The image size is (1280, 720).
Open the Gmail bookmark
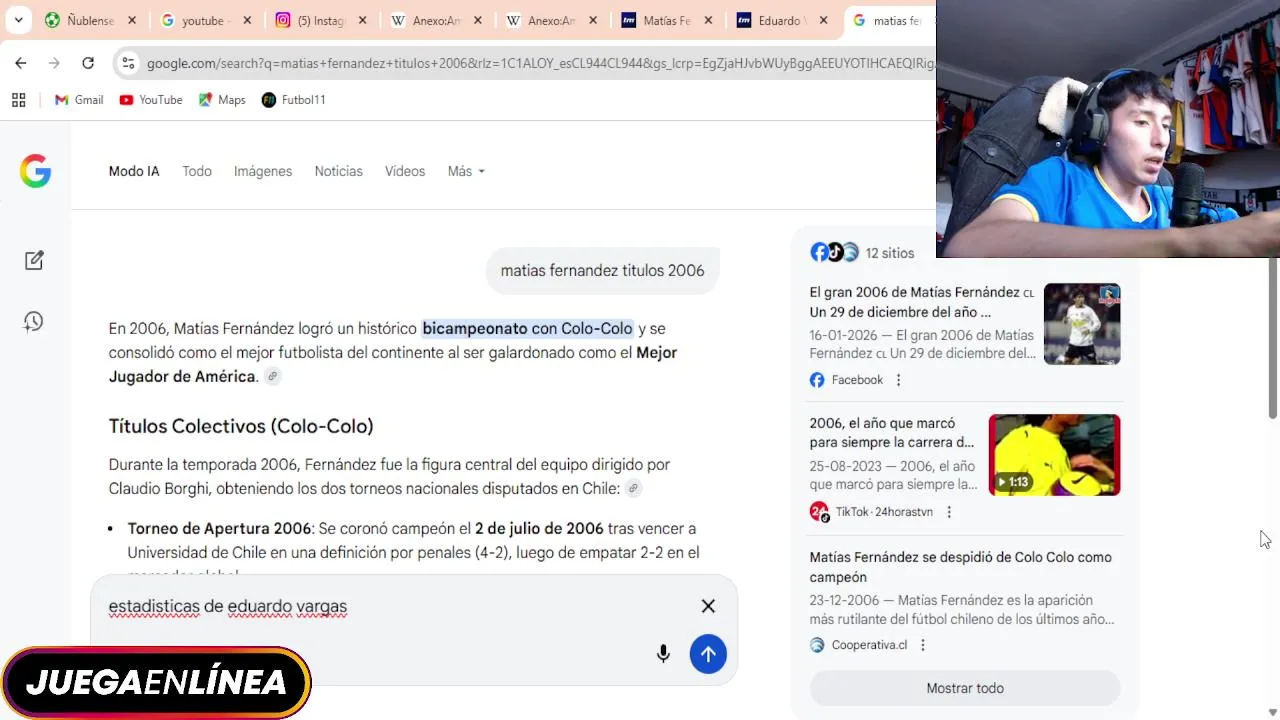79,100
